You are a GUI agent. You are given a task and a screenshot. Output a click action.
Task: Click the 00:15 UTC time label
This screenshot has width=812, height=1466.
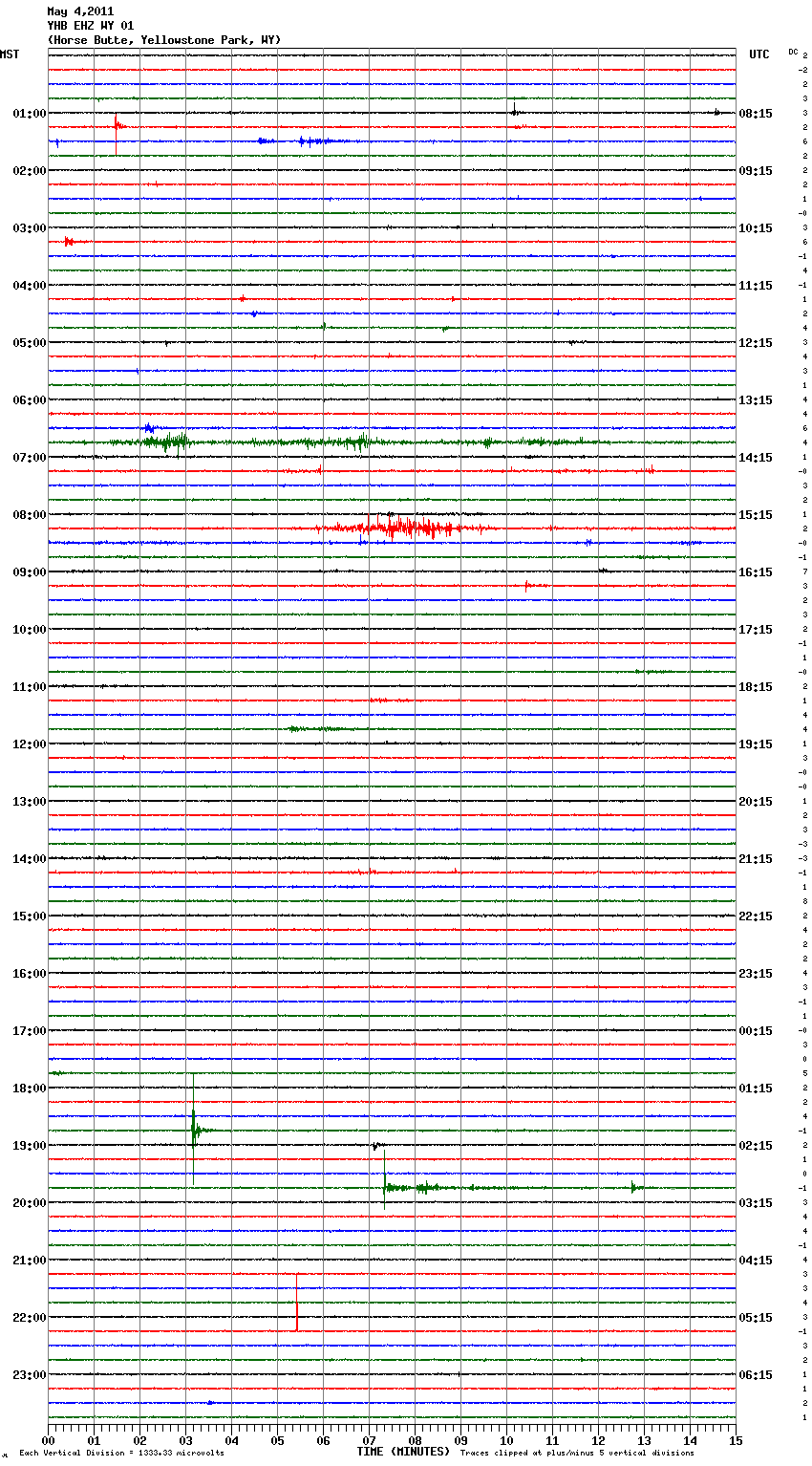pyautogui.click(x=756, y=1031)
